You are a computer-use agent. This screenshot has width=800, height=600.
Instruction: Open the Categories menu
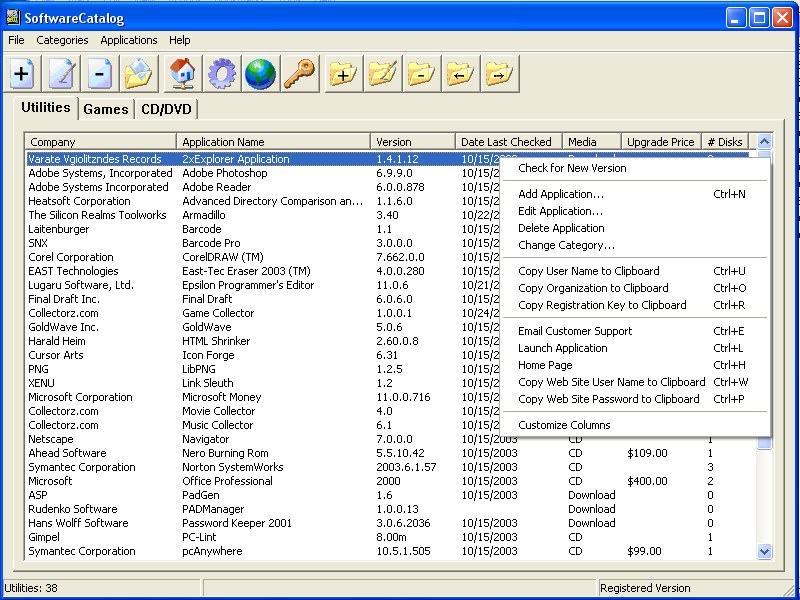pos(62,40)
